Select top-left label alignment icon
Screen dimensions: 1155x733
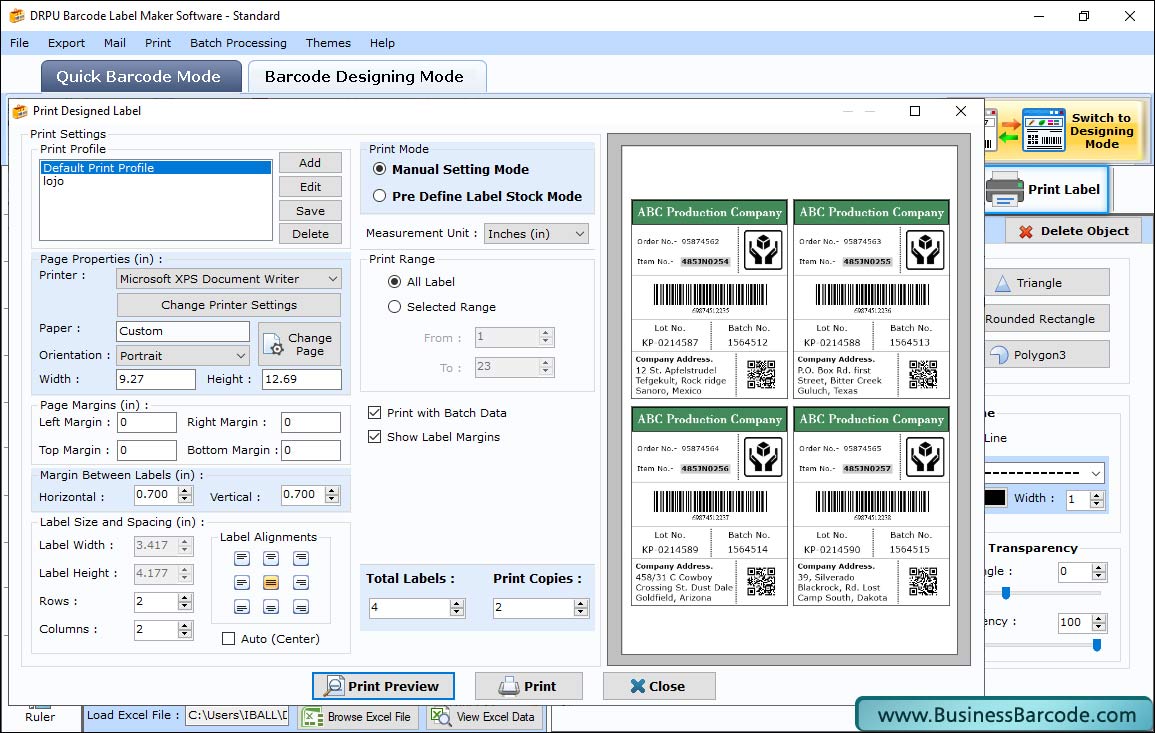242,558
